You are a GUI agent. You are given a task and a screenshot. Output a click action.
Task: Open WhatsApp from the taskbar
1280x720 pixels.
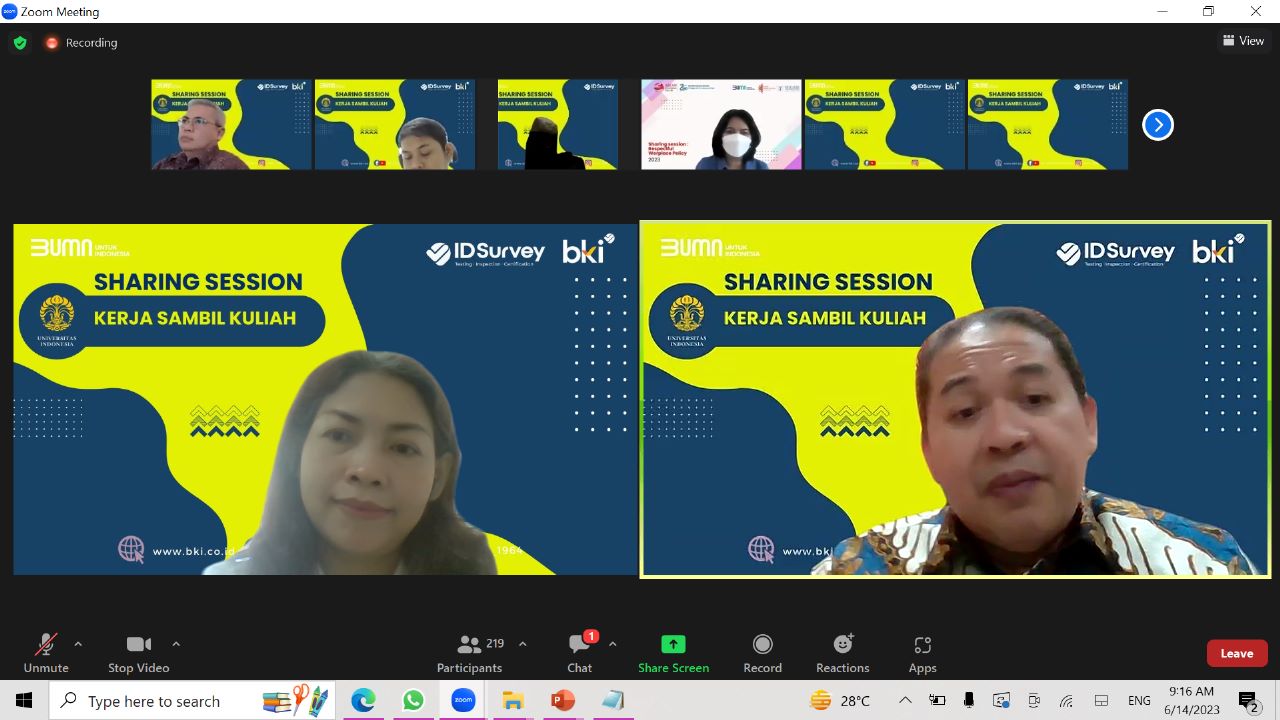(413, 701)
